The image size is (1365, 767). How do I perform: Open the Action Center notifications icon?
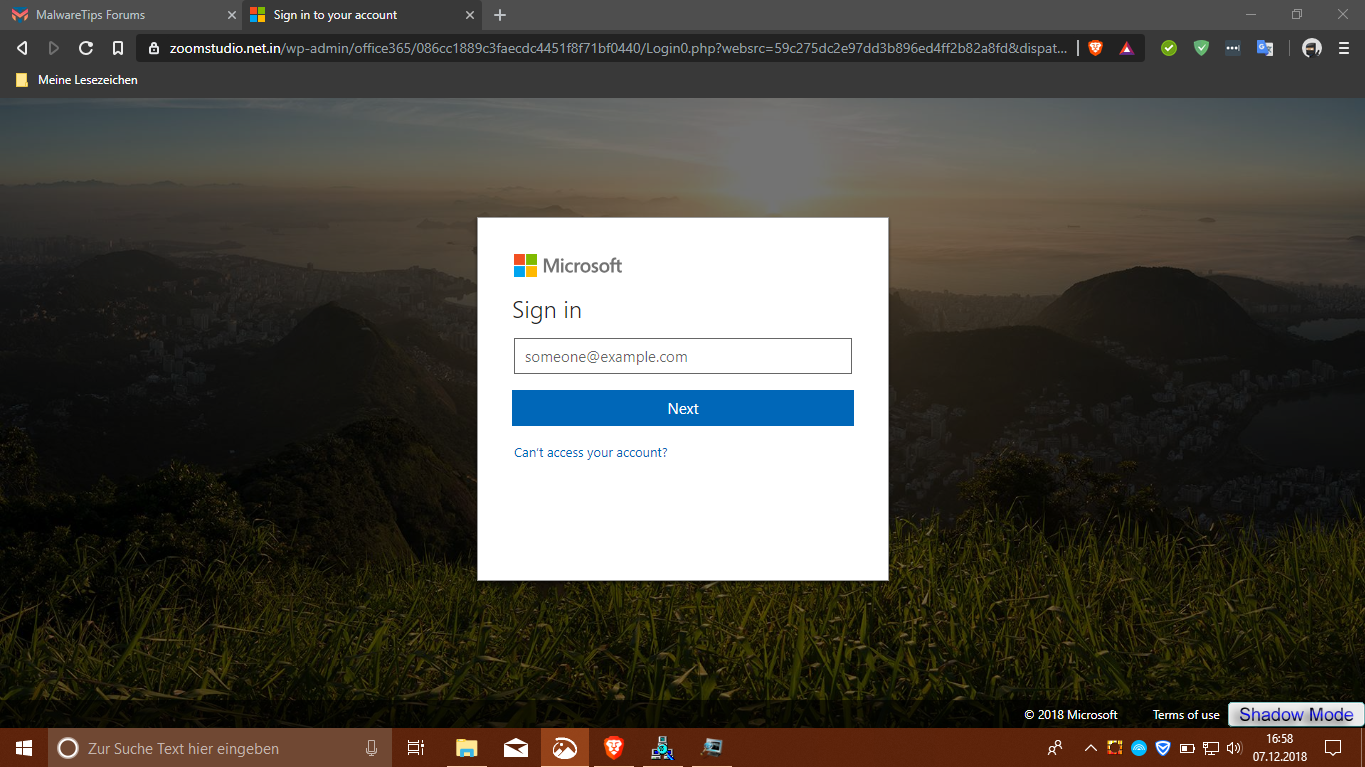tap(1333, 747)
